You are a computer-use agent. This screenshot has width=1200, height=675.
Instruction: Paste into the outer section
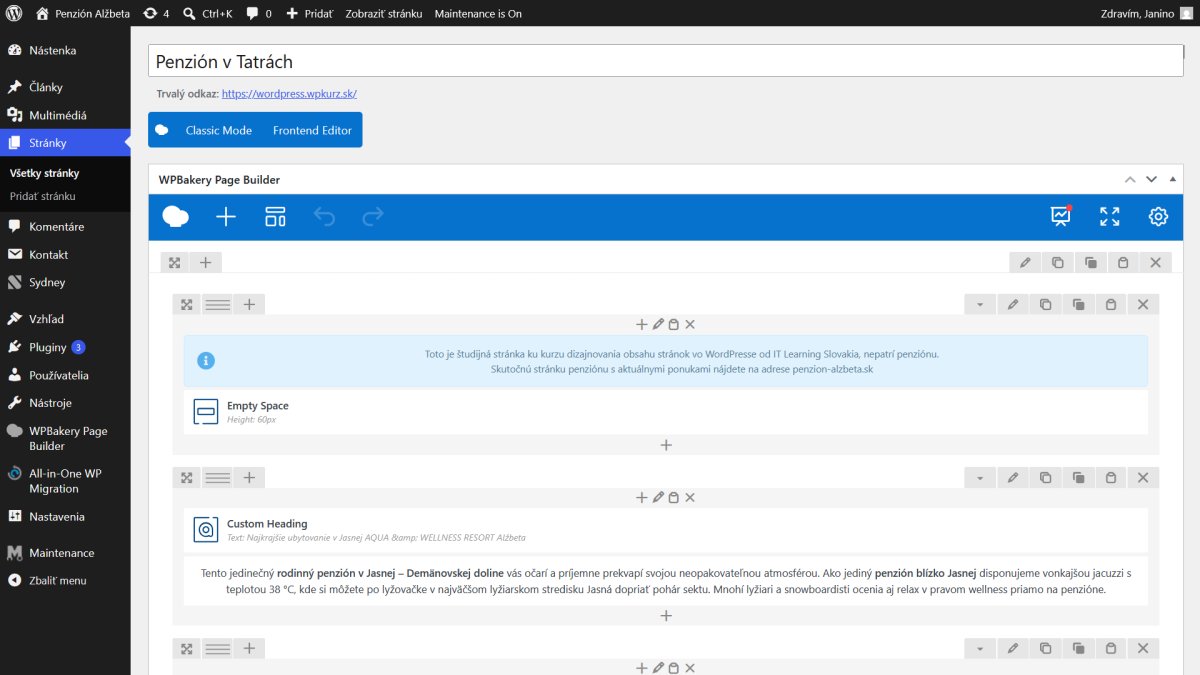(x=1123, y=263)
